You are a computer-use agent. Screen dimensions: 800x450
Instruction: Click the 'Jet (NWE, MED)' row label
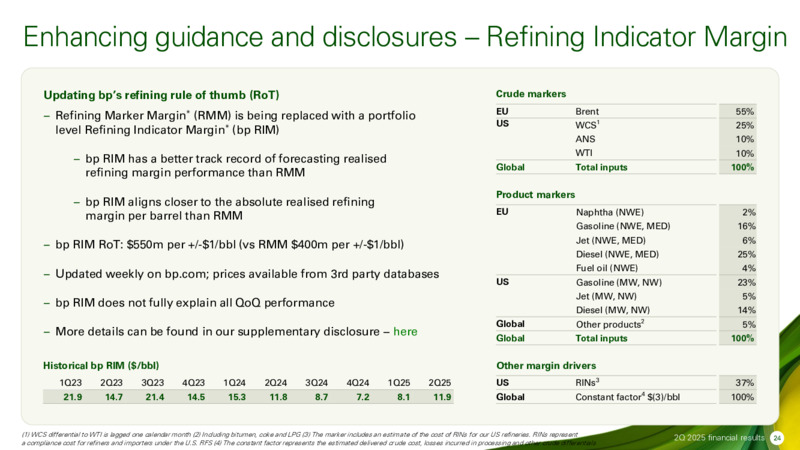(611, 240)
